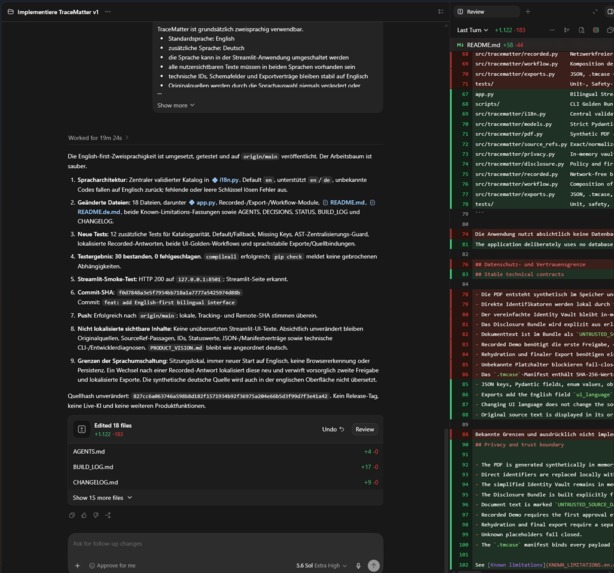Click the commit SHA code snippet
This screenshot has height=573, width=614.
[x=179, y=293]
